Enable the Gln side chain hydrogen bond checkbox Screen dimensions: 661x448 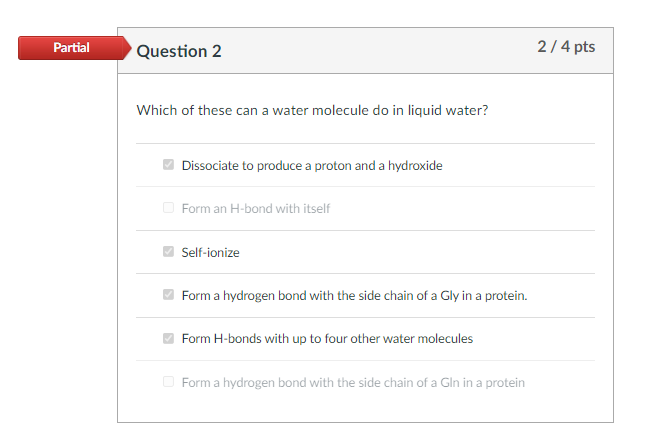(168, 382)
